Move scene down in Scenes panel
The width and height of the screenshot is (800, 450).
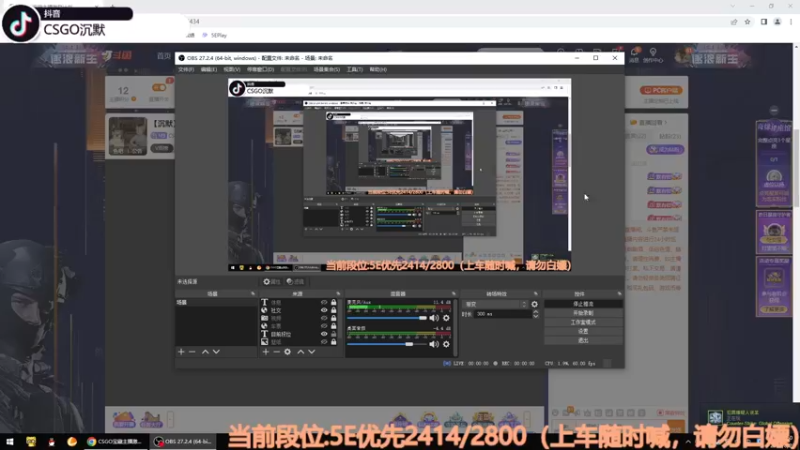point(216,352)
